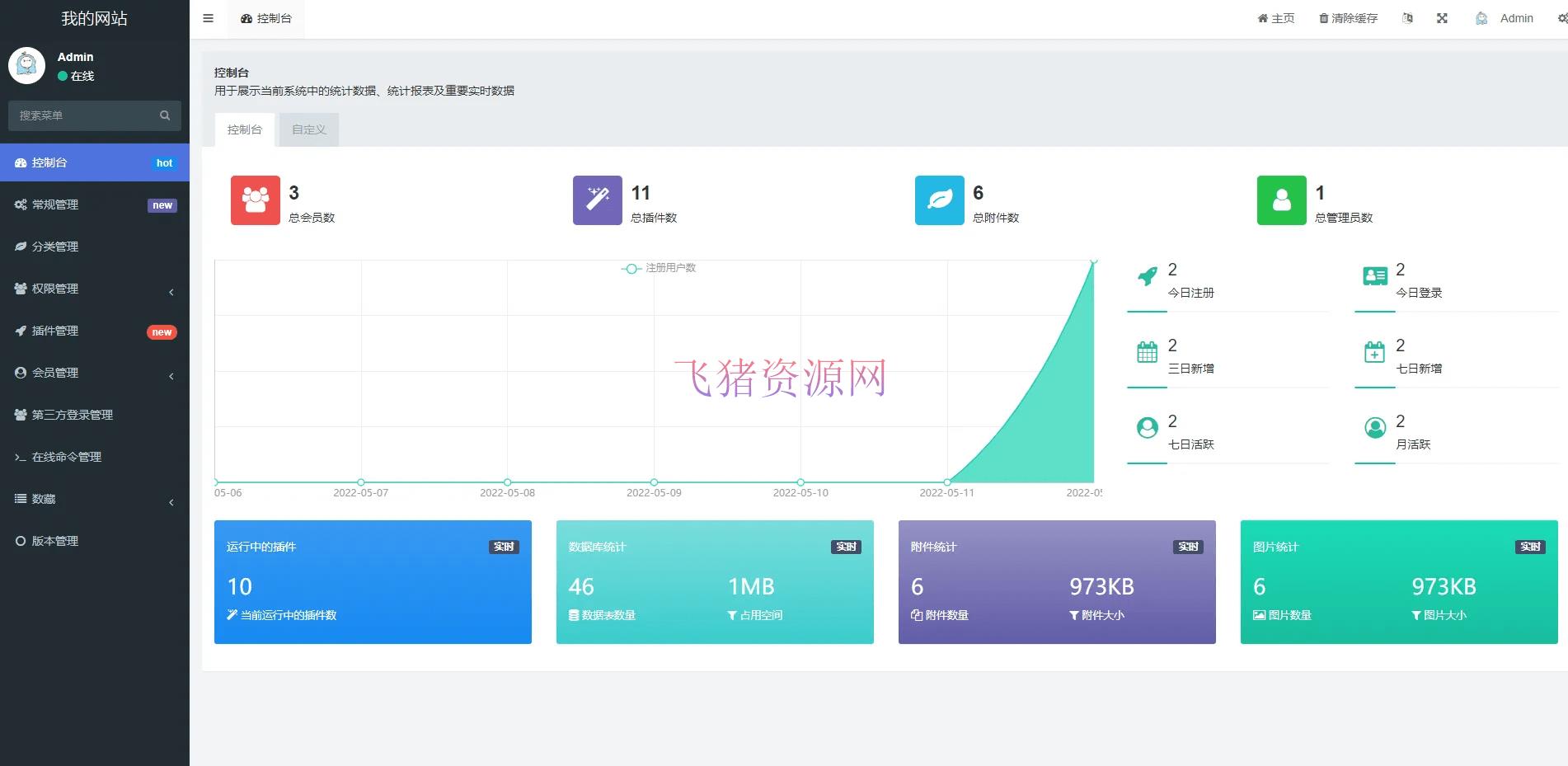Click the 插件管理 rocket icon in sidebar
Image resolution: width=1568 pixels, height=766 pixels.
tap(21, 331)
